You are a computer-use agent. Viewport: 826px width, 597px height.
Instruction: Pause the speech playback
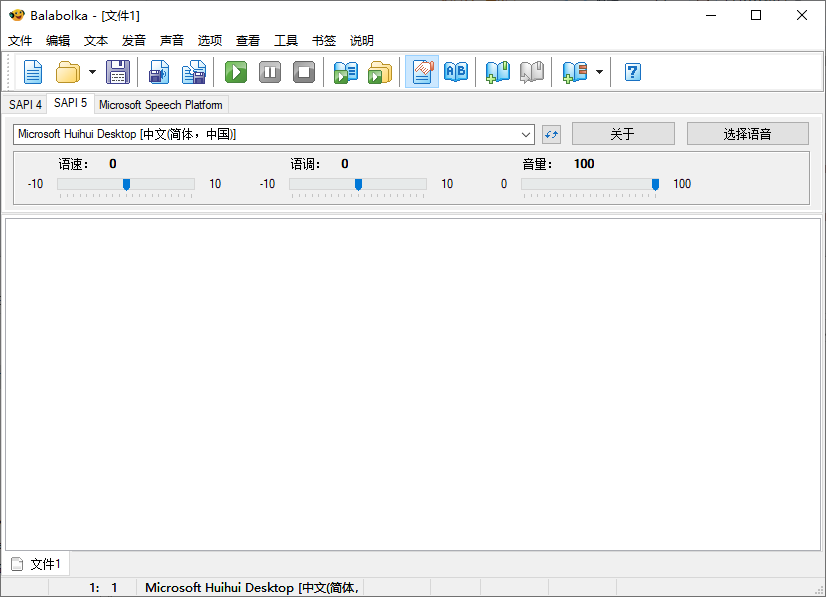point(270,72)
